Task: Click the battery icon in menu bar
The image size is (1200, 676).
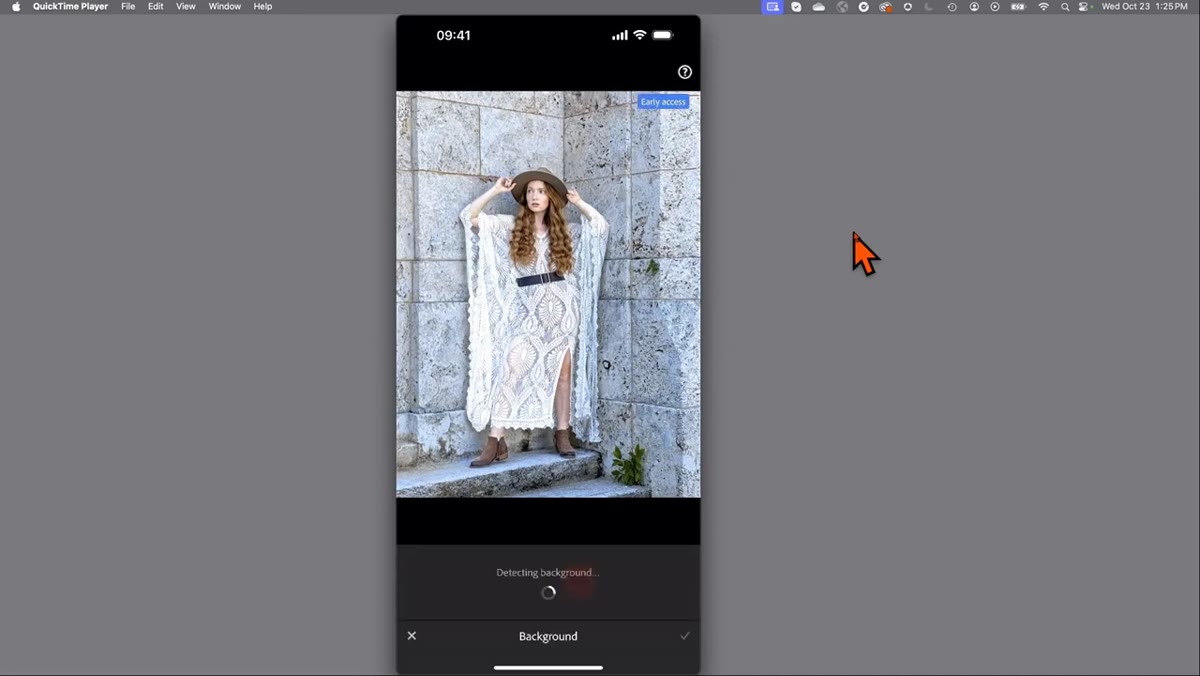Action: pyautogui.click(x=1018, y=7)
